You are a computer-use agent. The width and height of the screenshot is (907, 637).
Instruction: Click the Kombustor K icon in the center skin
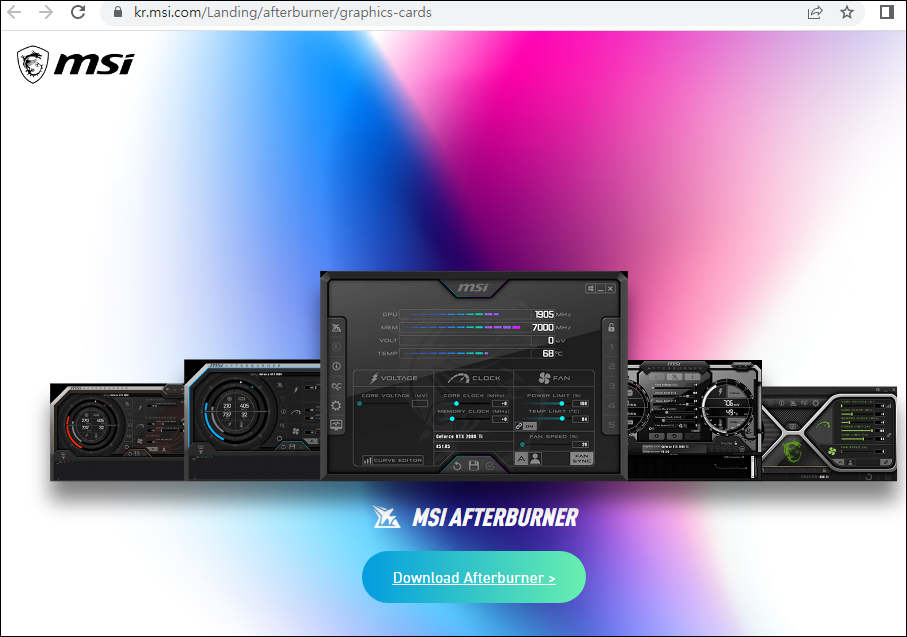tap(336, 347)
